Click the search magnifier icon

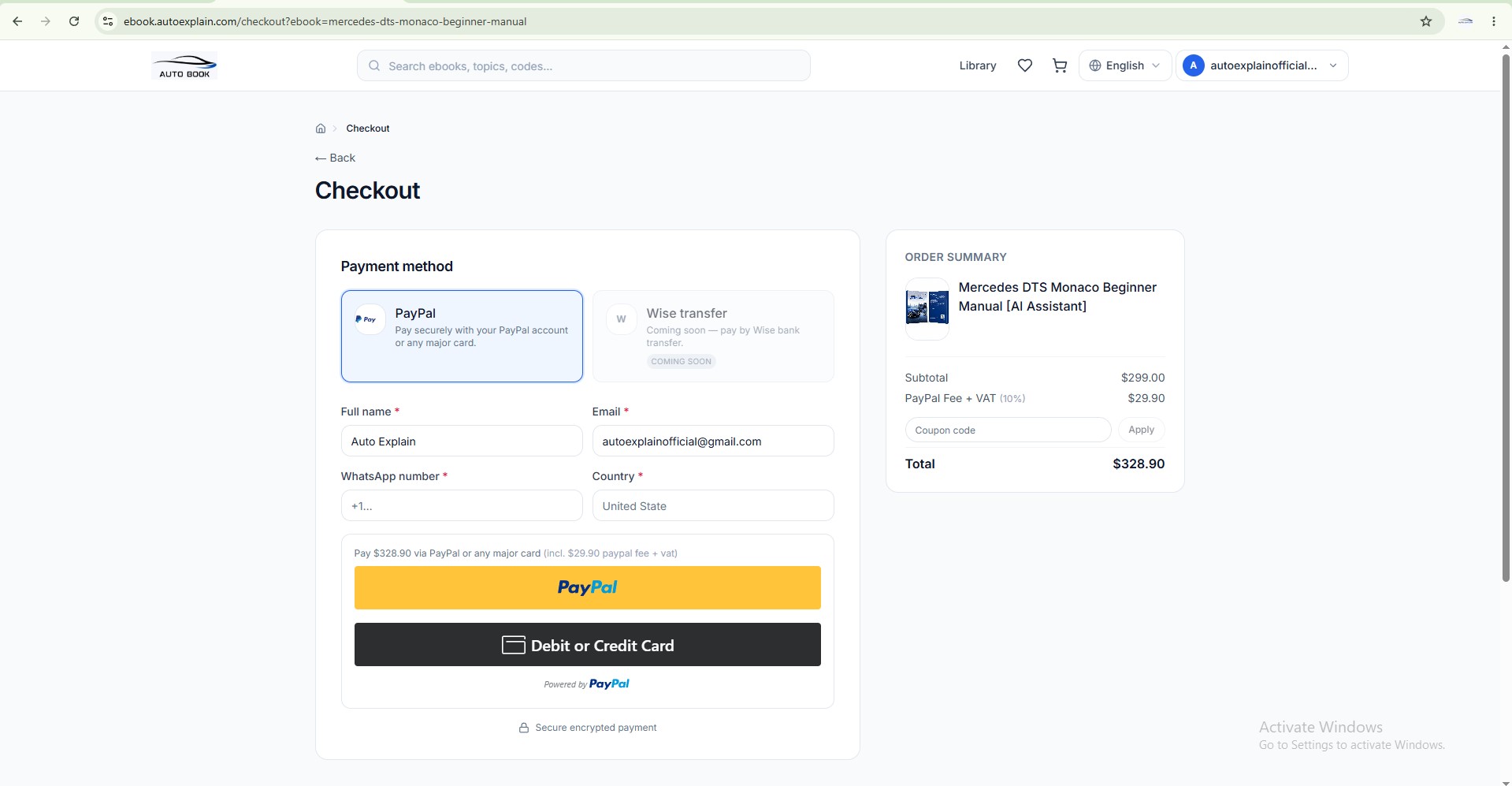(374, 66)
